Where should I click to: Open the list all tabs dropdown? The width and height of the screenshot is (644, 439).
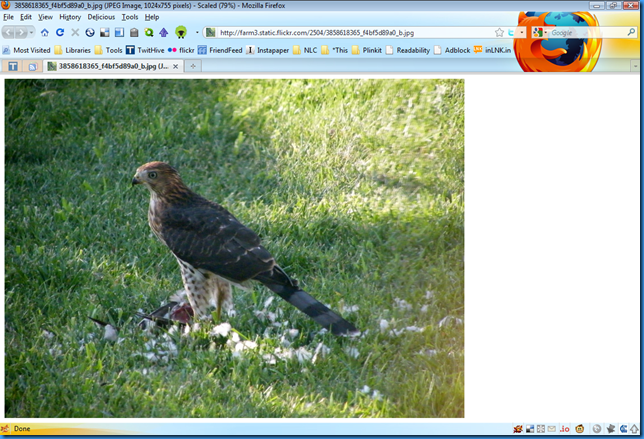[635, 66]
